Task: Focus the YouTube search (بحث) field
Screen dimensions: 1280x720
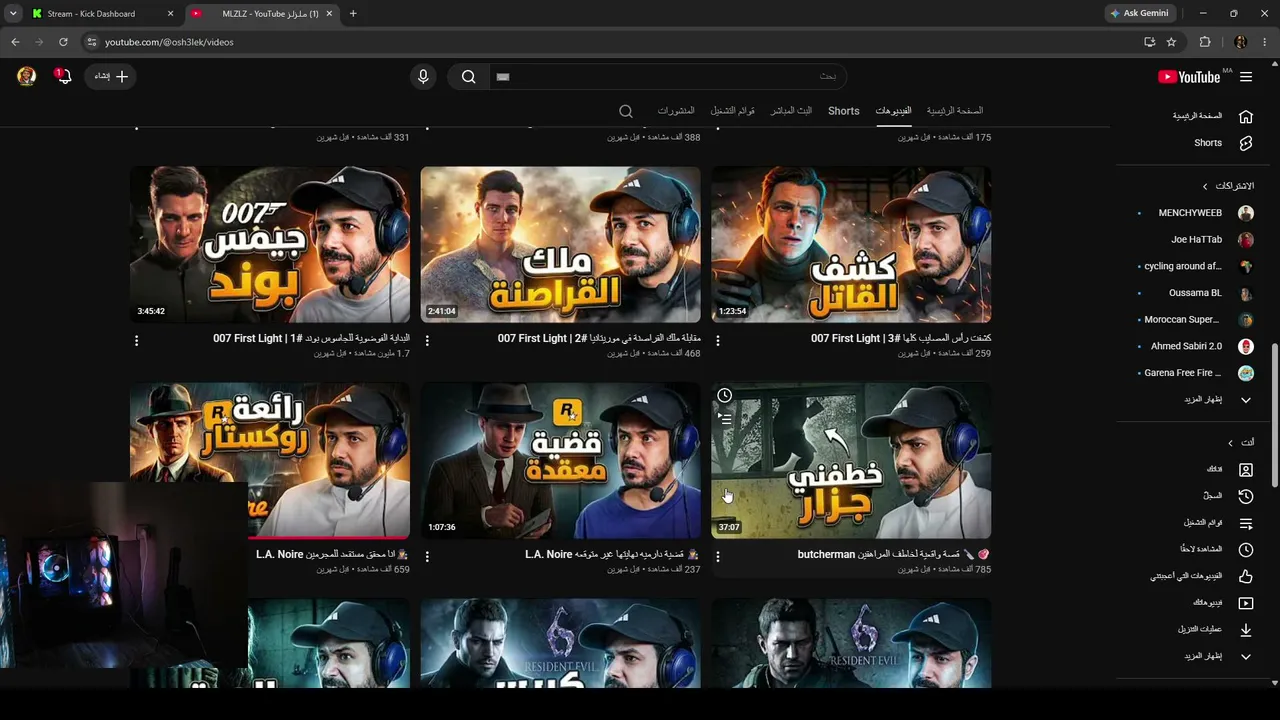Action: (668, 77)
